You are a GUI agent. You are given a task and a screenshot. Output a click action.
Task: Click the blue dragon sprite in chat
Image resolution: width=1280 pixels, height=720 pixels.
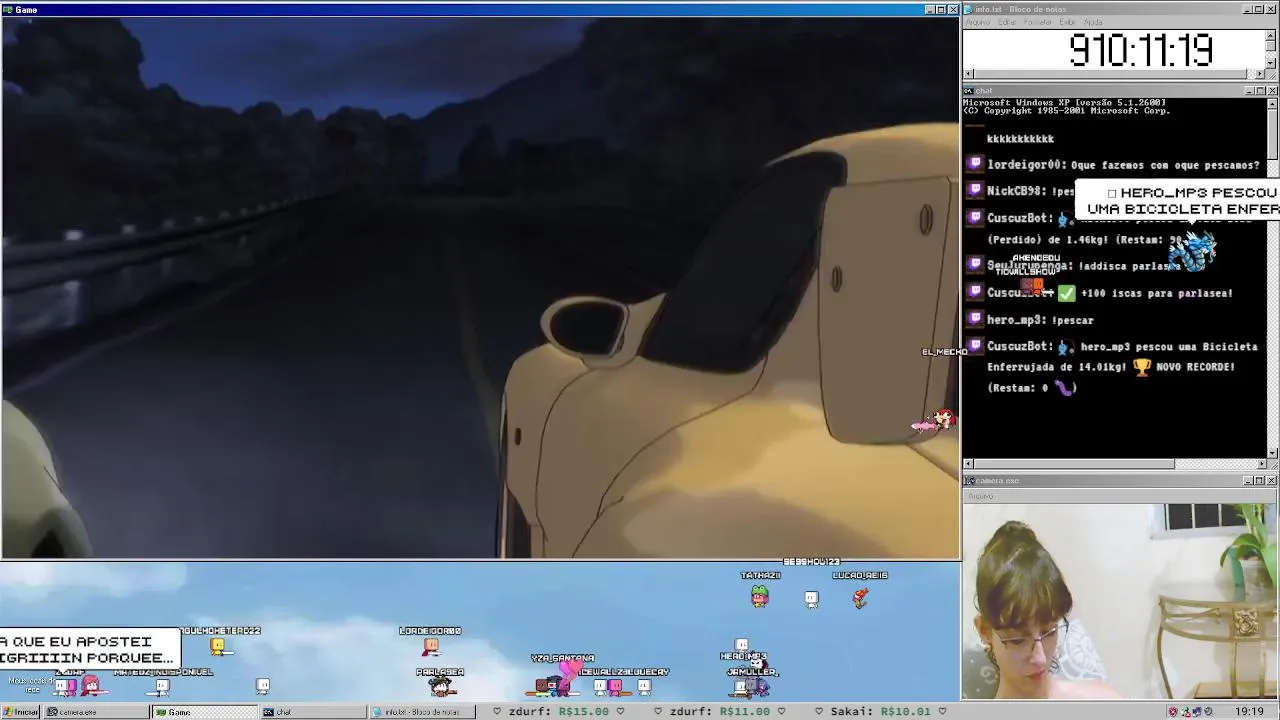point(1192,252)
